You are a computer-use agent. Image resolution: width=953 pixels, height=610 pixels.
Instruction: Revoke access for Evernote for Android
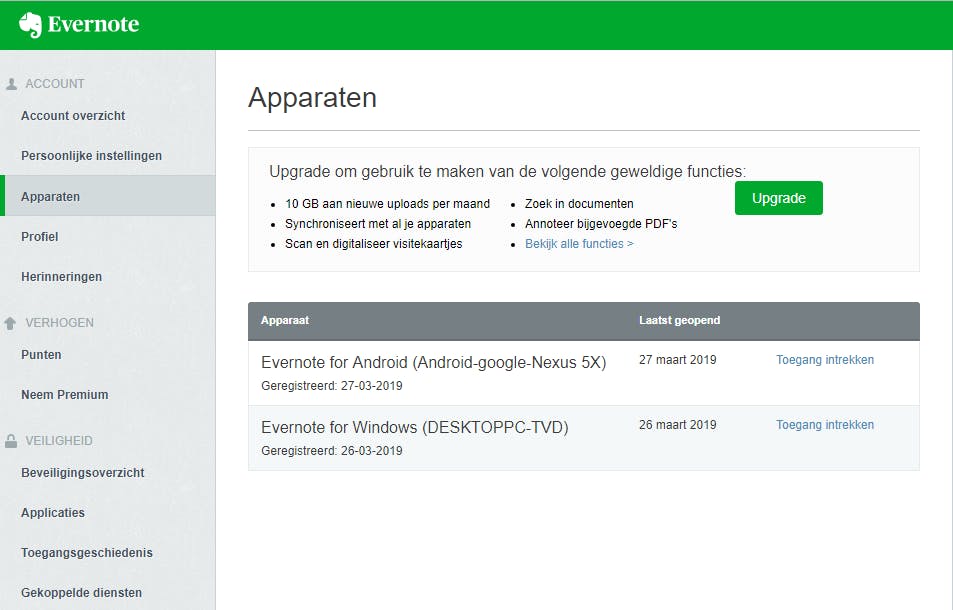tap(825, 360)
